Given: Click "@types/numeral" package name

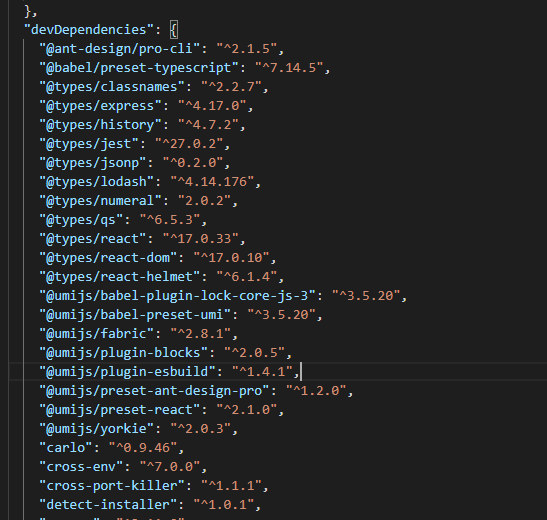Looking at the screenshot, I should pyautogui.click(x=100, y=201).
